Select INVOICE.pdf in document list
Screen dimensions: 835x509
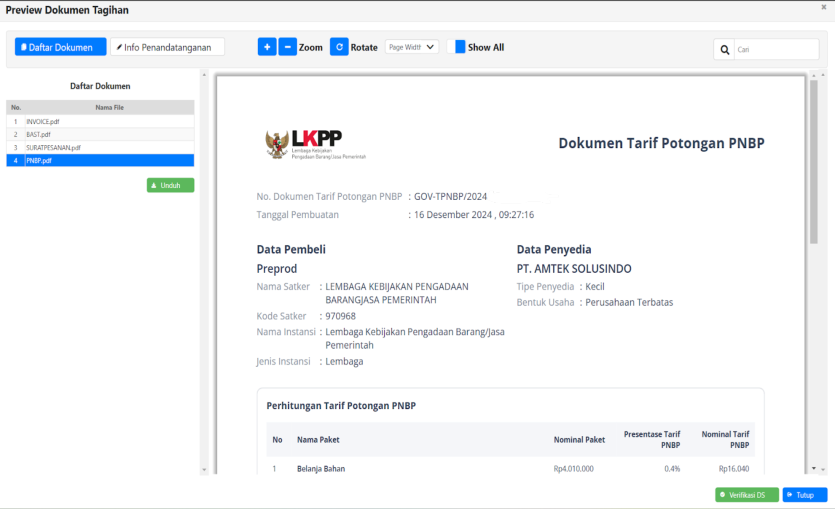43,121
